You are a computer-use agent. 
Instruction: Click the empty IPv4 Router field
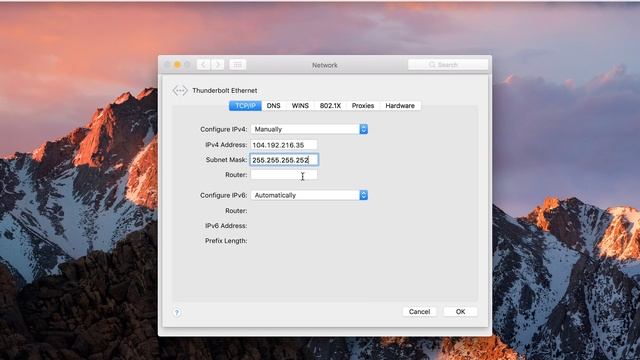pos(284,175)
